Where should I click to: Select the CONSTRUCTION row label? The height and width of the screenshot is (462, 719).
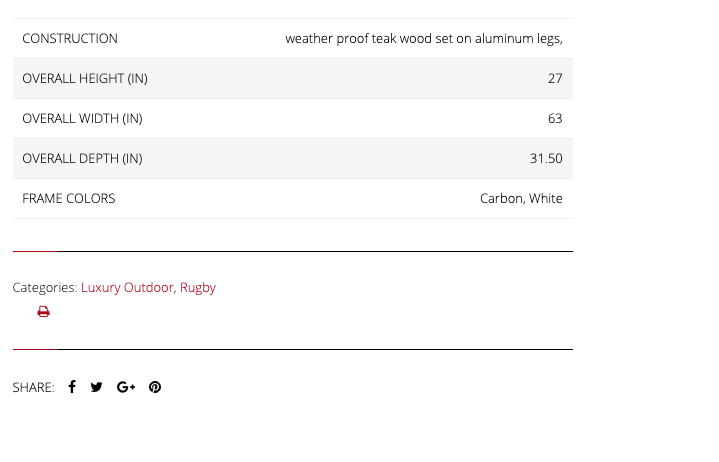pyautogui.click(x=70, y=38)
